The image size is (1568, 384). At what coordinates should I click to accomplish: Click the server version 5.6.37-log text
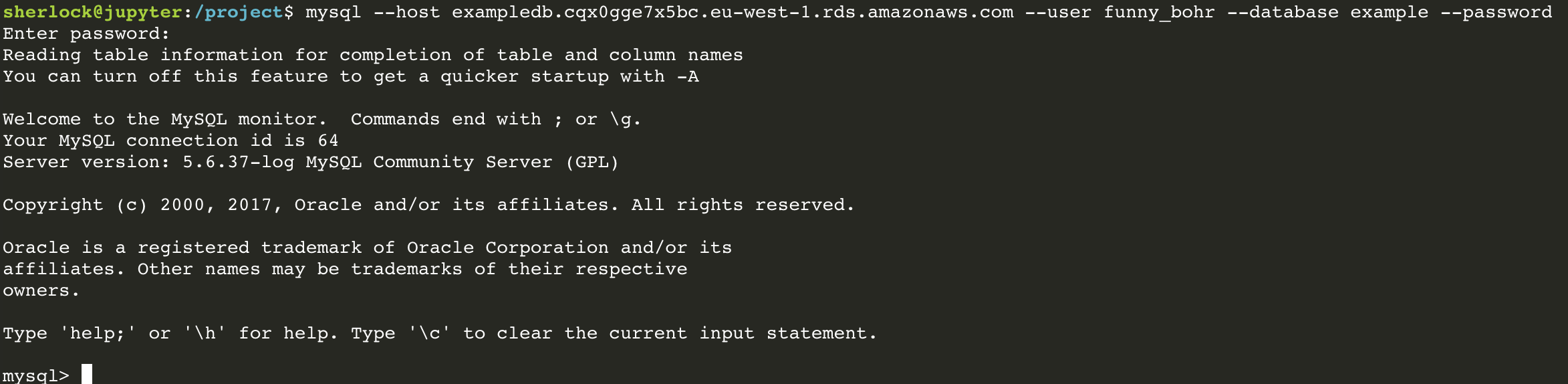238,162
